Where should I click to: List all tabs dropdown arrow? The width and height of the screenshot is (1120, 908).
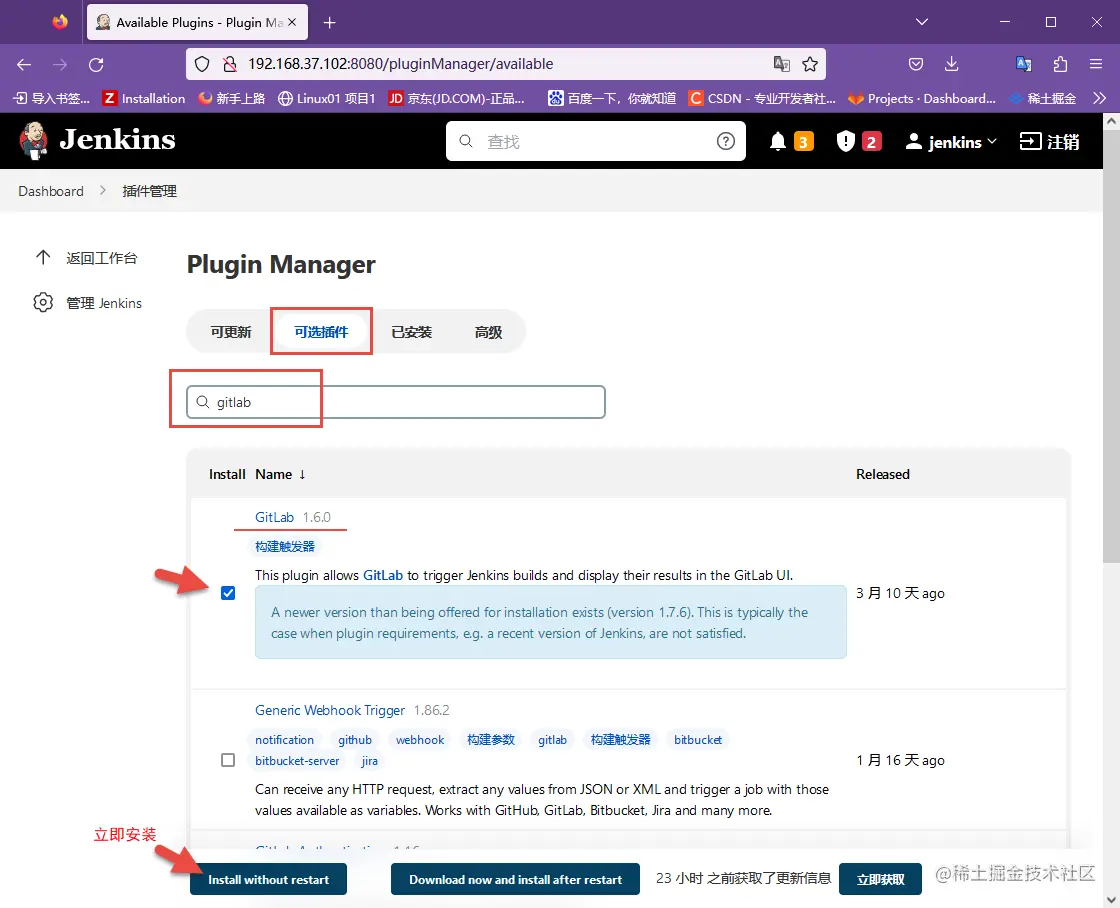[922, 22]
